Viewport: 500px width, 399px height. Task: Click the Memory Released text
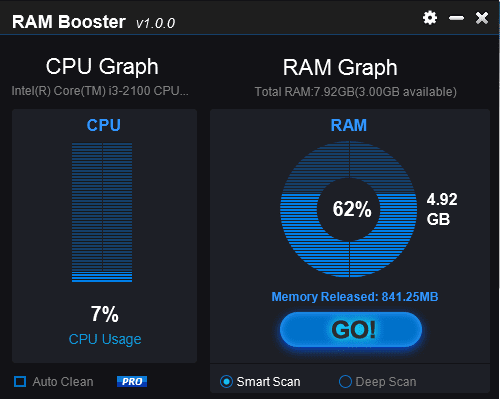[x=355, y=297]
